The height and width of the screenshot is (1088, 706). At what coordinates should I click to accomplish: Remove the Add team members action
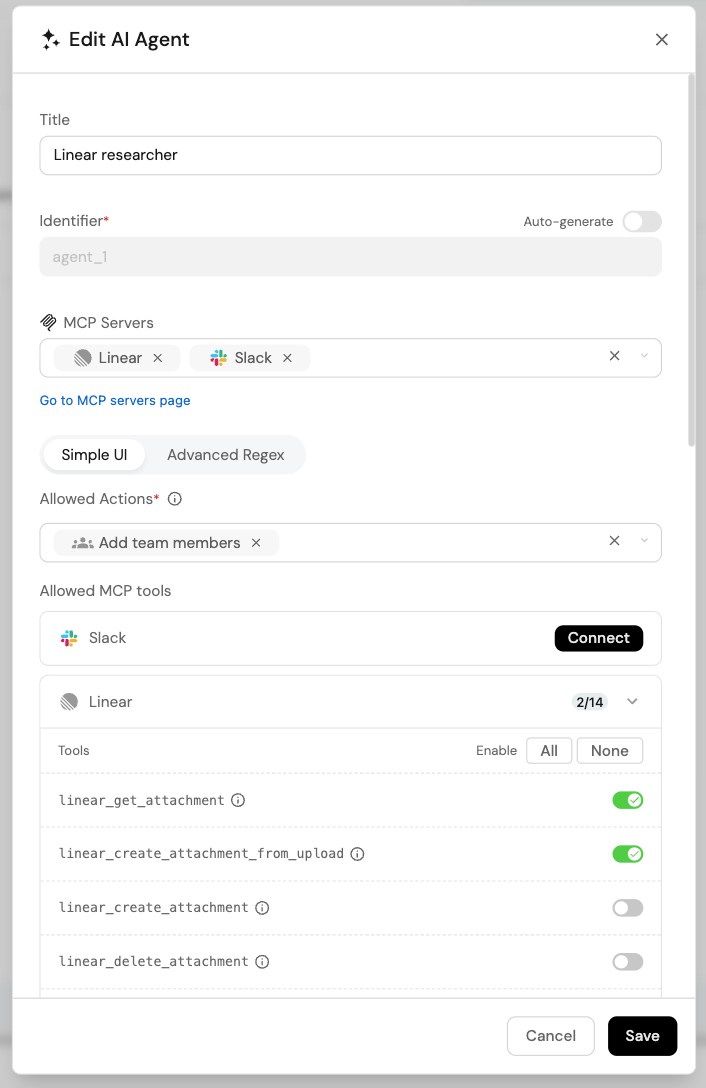pyautogui.click(x=256, y=543)
